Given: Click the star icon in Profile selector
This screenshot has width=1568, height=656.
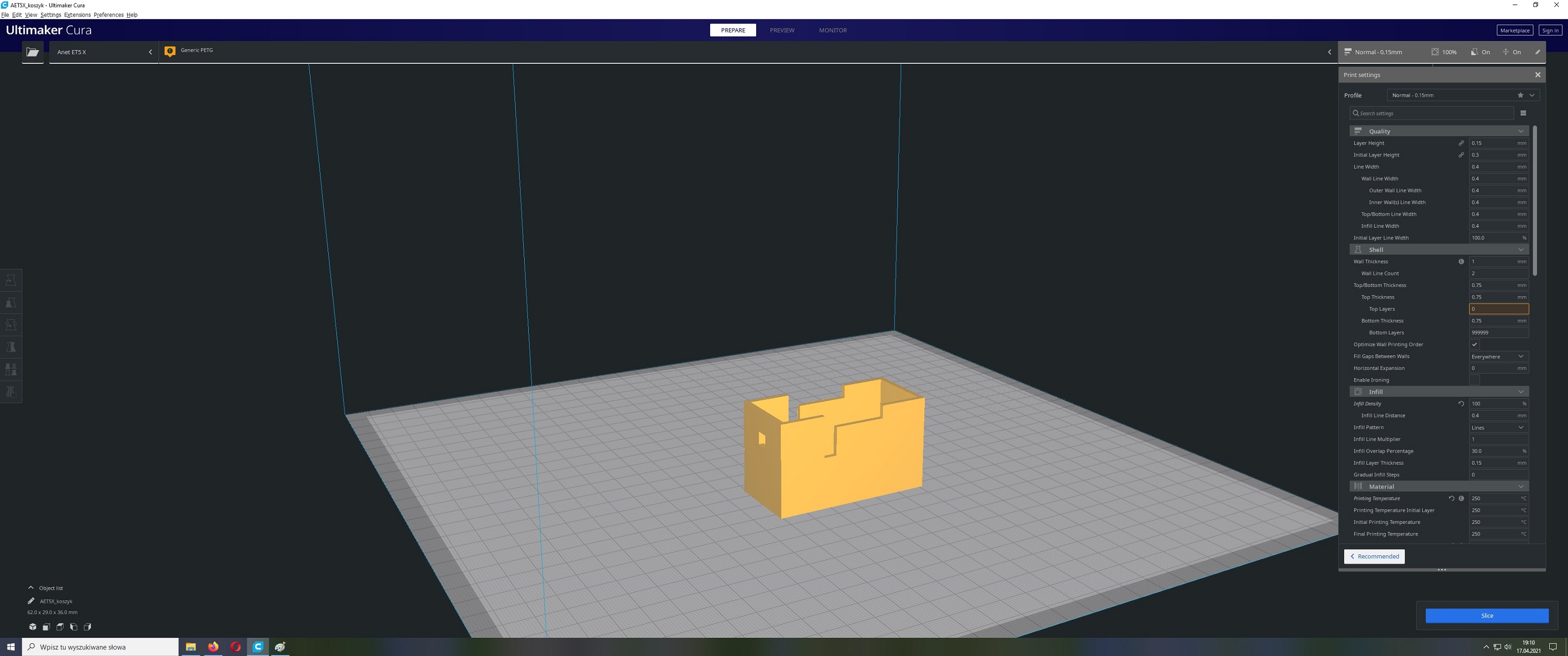Looking at the screenshot, I should click(1520, 96).
